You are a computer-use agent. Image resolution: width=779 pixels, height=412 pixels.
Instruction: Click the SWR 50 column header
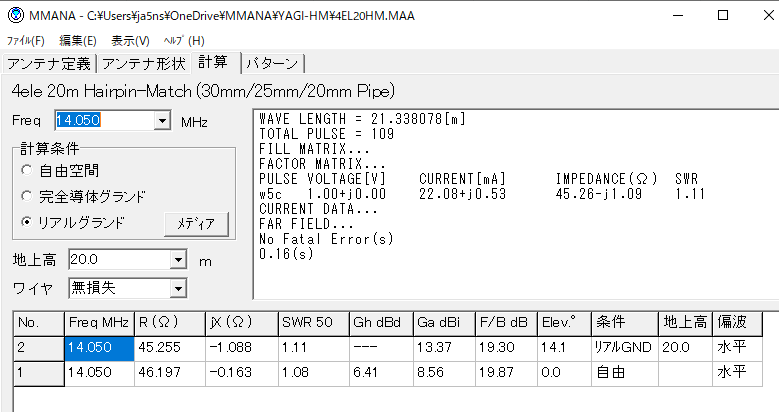(311, 323)
